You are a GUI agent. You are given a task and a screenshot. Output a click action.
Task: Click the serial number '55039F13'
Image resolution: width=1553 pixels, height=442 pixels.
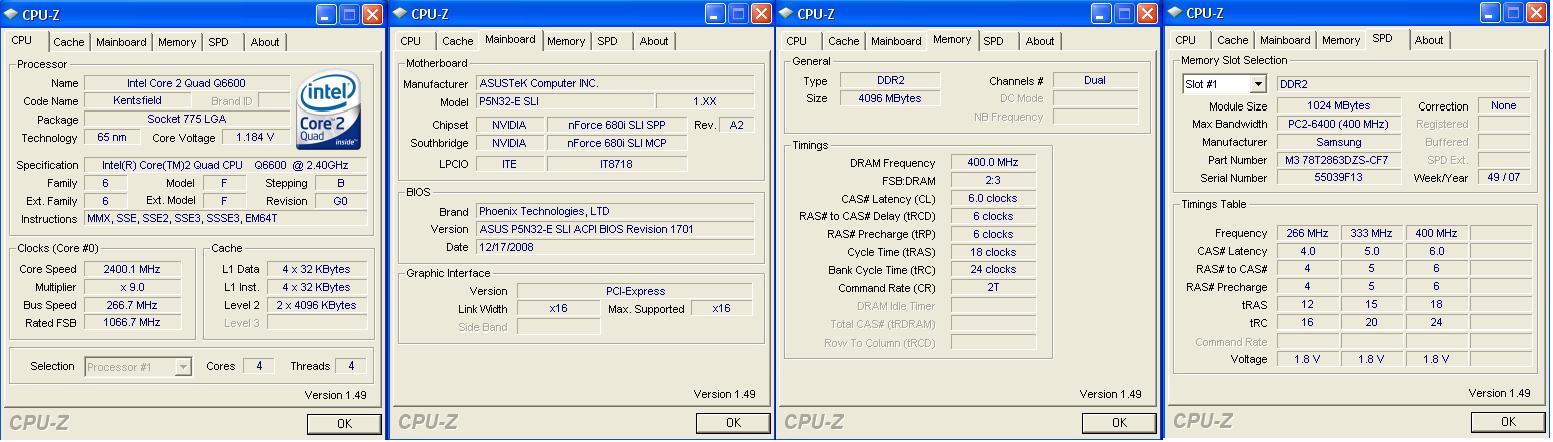tap(1338, 178)
